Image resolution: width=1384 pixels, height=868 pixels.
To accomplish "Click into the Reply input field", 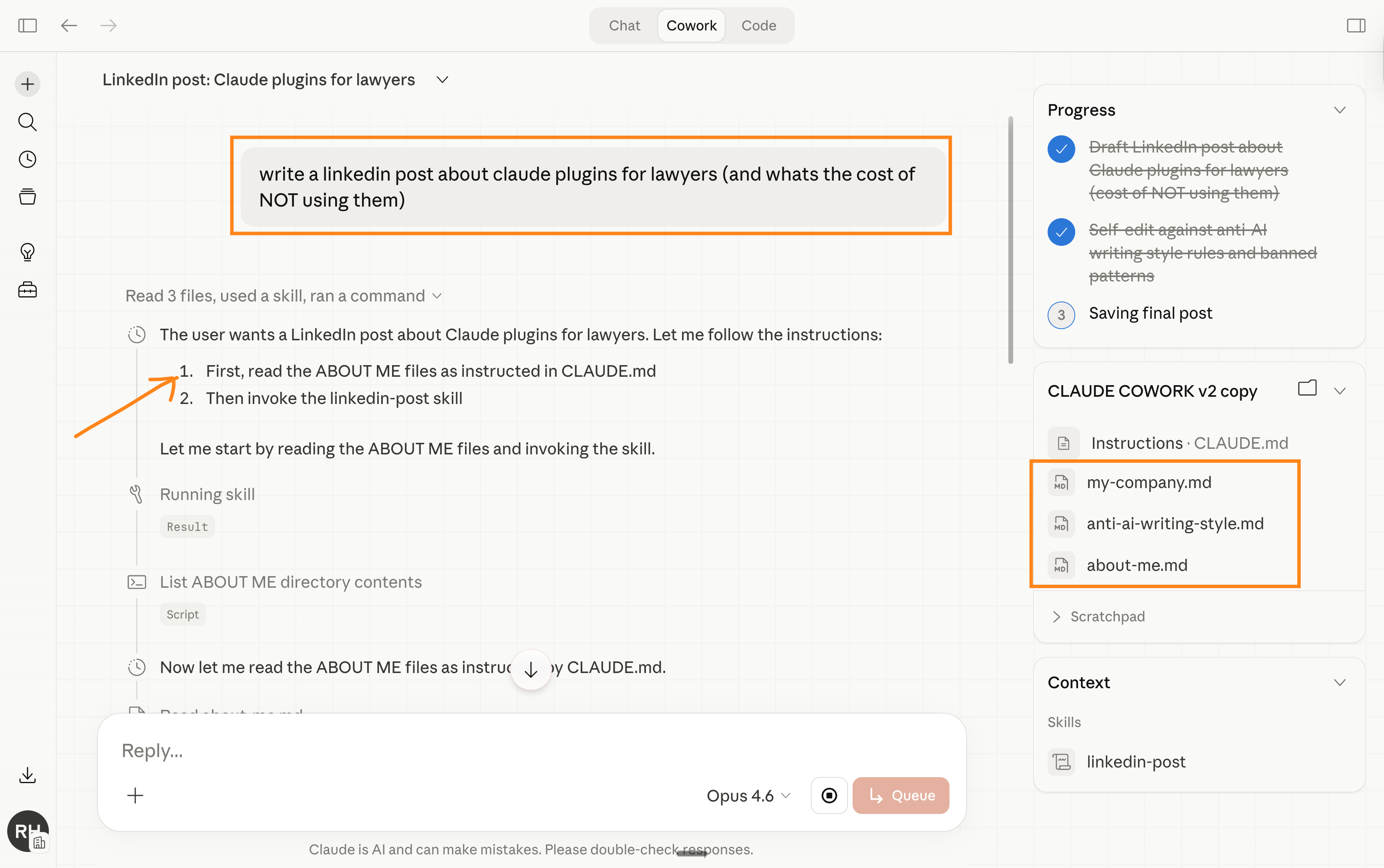I will pos(402,750).
